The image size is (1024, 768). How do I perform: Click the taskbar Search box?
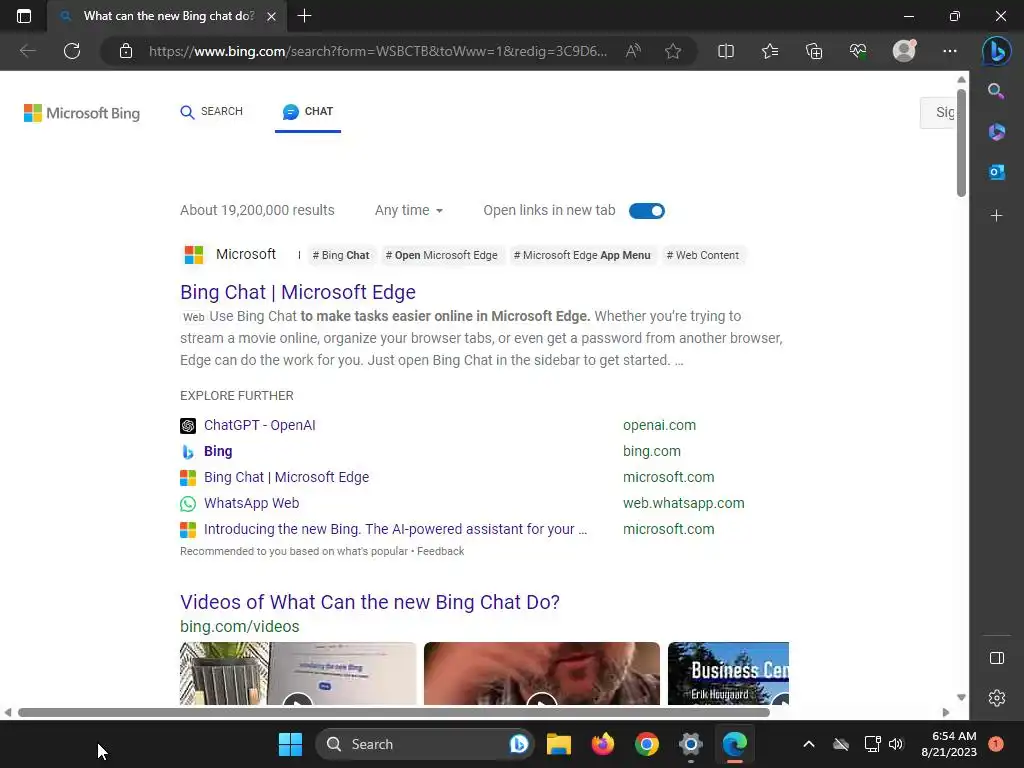point(424,744)
